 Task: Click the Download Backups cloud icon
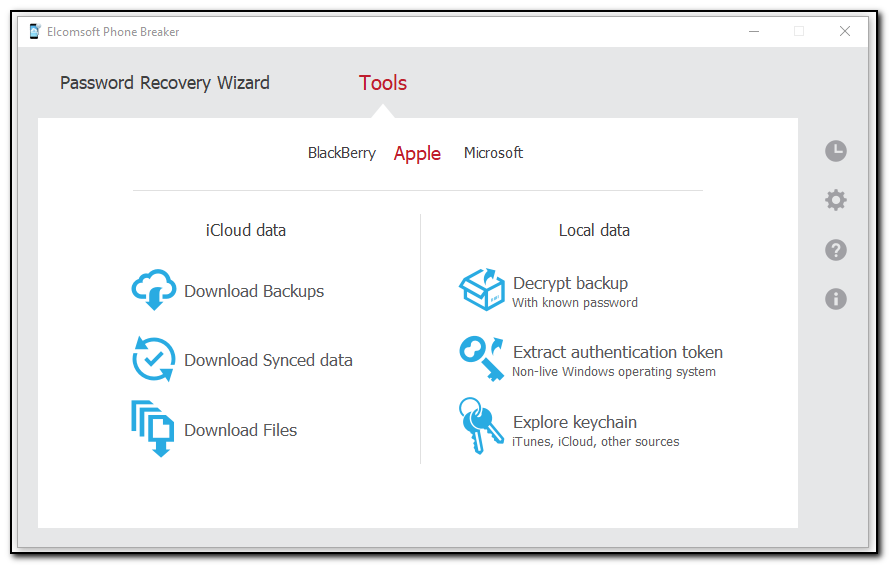(153, 291)
